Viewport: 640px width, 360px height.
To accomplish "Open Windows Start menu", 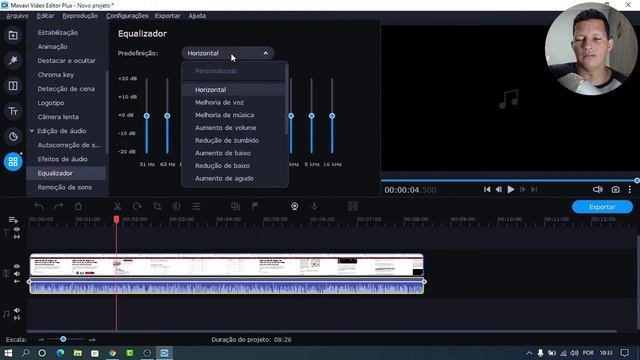I will click(8, 353).
